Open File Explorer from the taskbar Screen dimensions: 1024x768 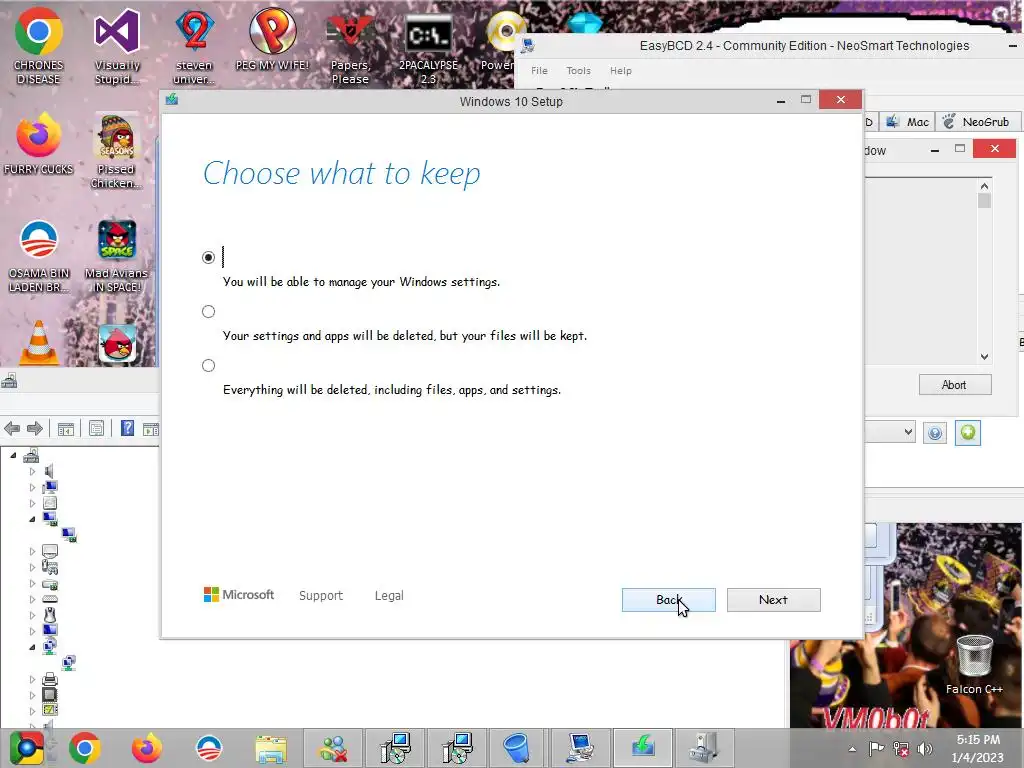pos(271,748)
